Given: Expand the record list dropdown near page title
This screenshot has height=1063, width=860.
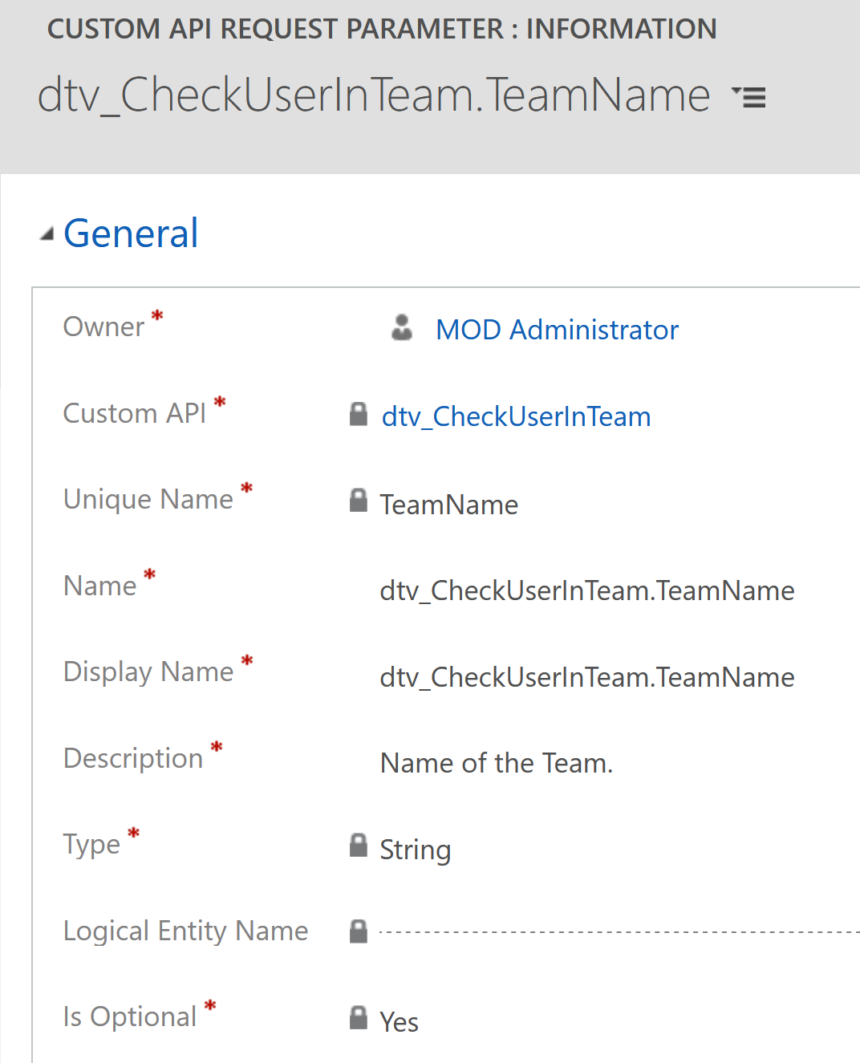Looking at the screenshot, I should pyautogui.click(x=748, y=97).
